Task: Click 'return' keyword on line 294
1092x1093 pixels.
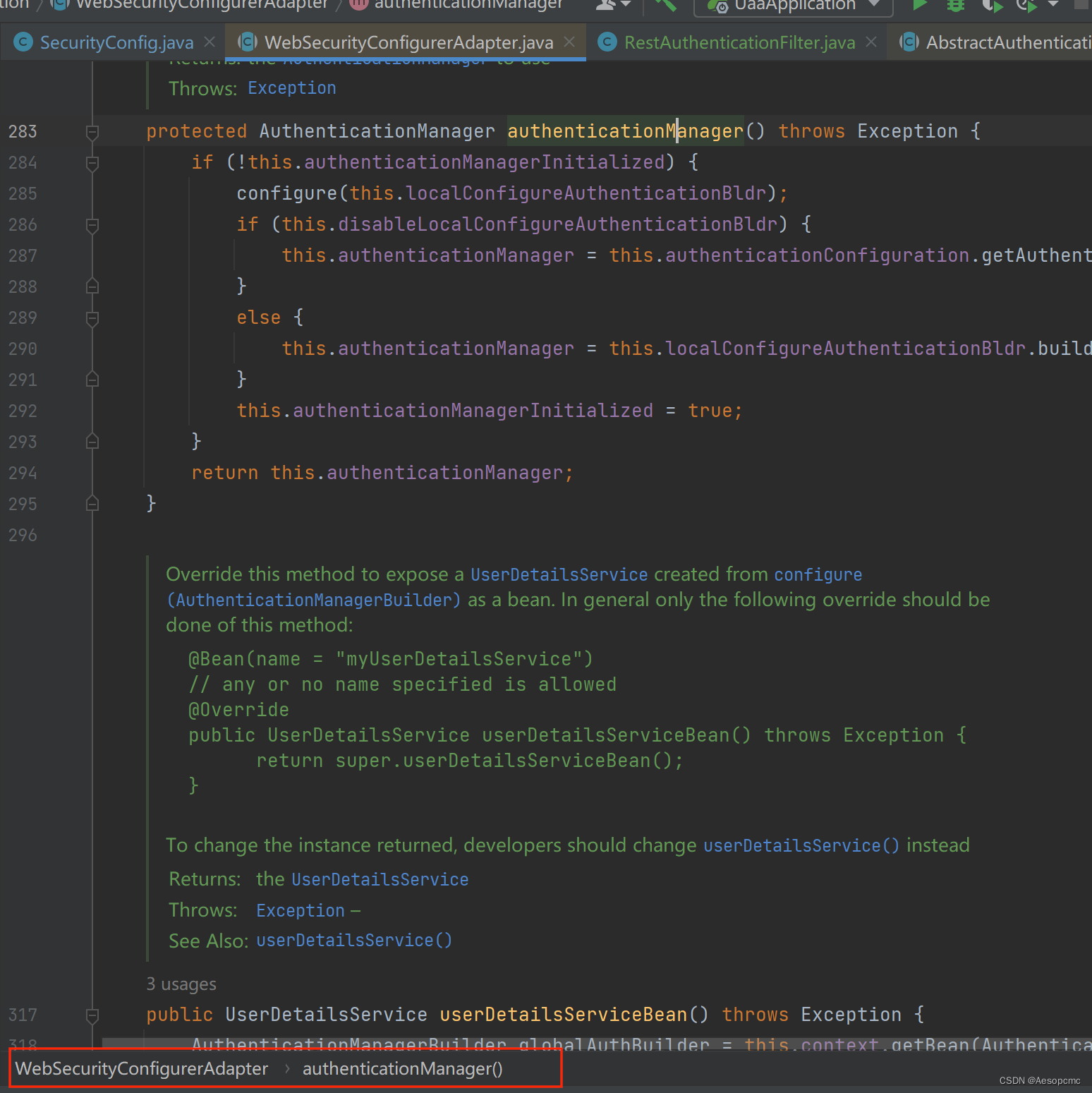Action: point(225,473)
